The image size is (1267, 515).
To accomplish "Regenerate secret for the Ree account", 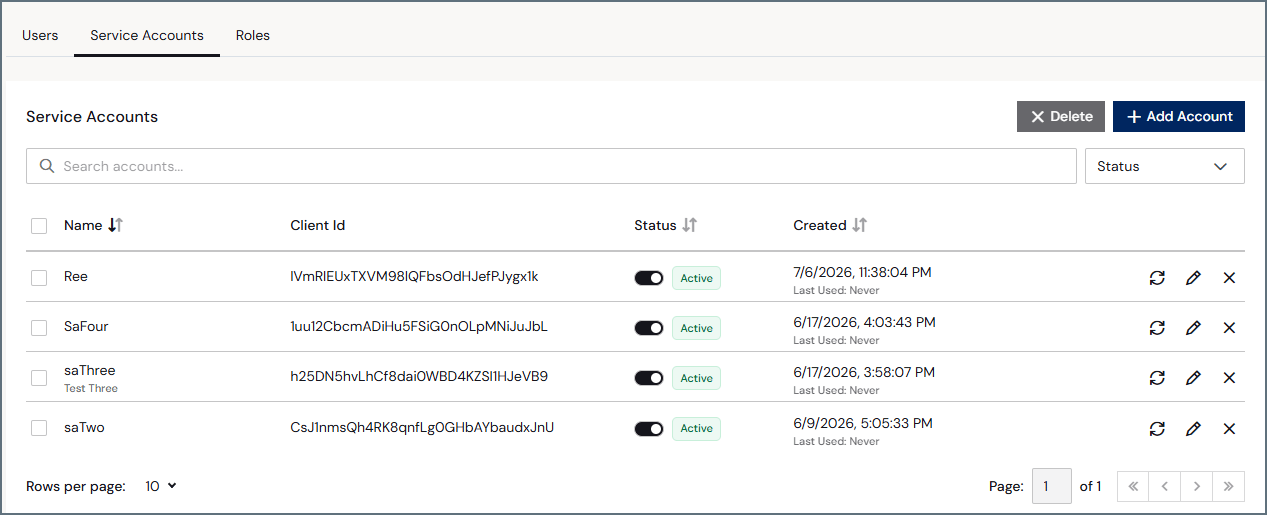I will (1157, 278).
